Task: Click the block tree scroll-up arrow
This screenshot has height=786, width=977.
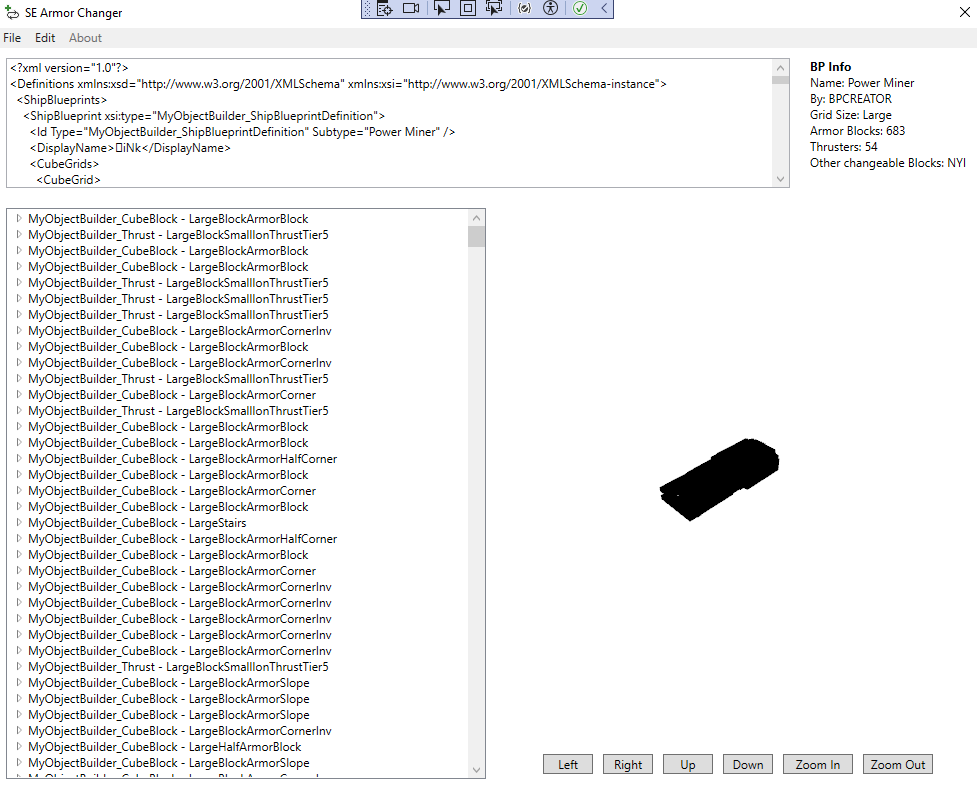Action: coord(476,218)
